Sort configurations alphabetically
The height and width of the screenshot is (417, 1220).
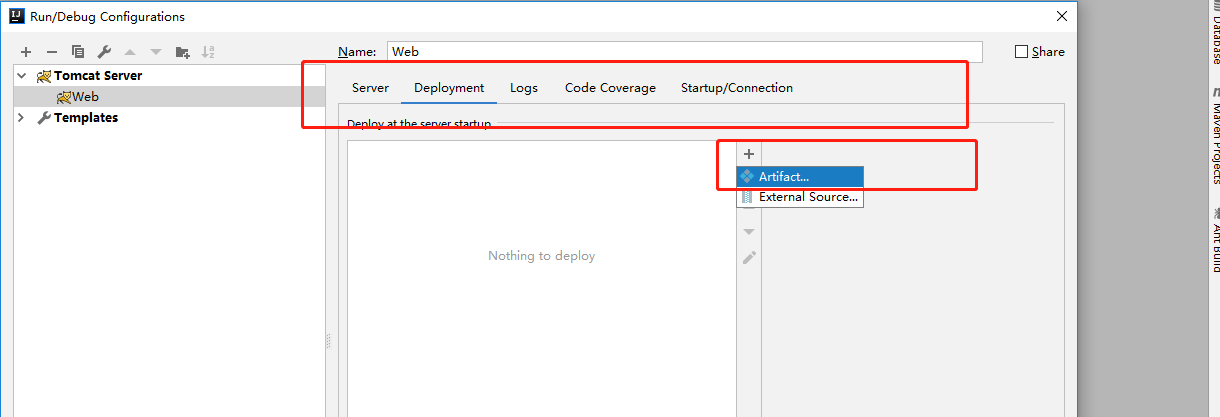(208, 52)
